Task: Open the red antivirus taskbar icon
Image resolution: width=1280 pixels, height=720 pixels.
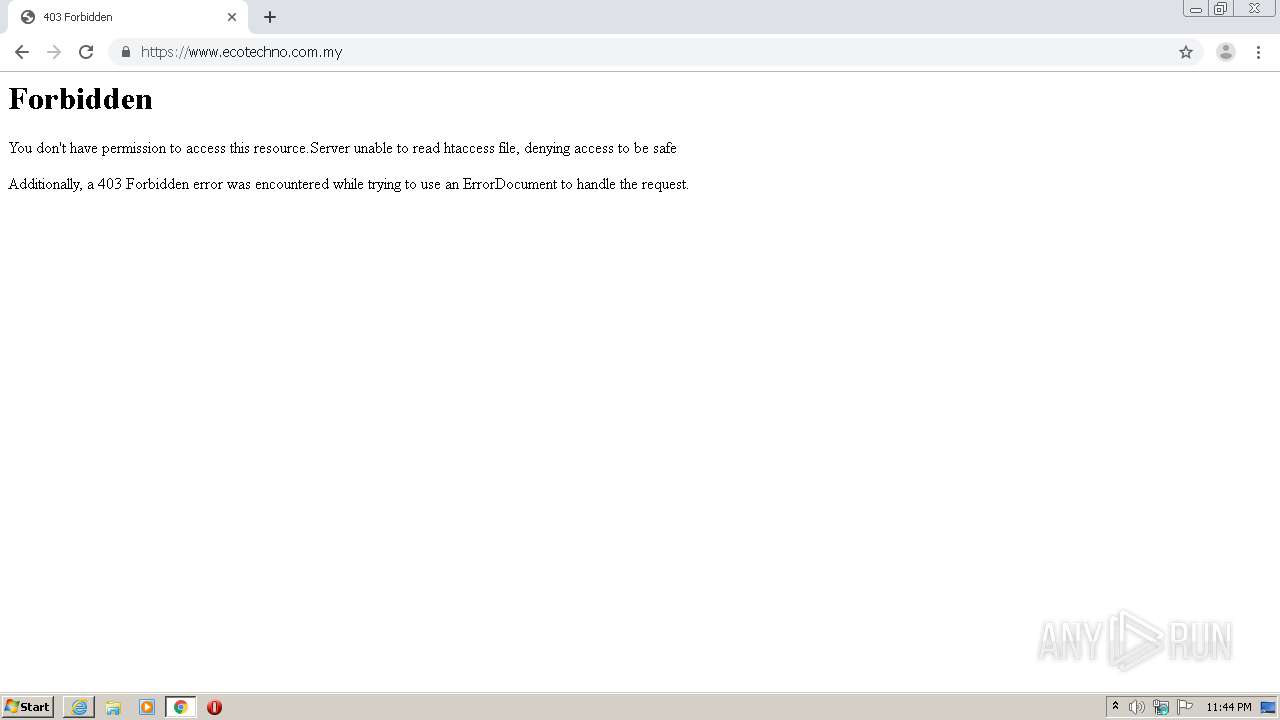Action: click(214, 707)
